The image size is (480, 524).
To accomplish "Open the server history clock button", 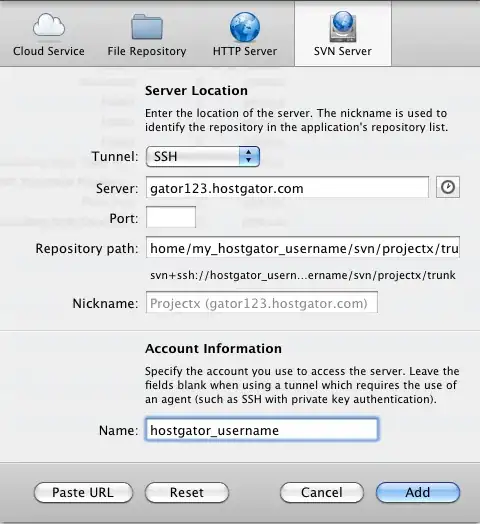I will click(448, 187).
